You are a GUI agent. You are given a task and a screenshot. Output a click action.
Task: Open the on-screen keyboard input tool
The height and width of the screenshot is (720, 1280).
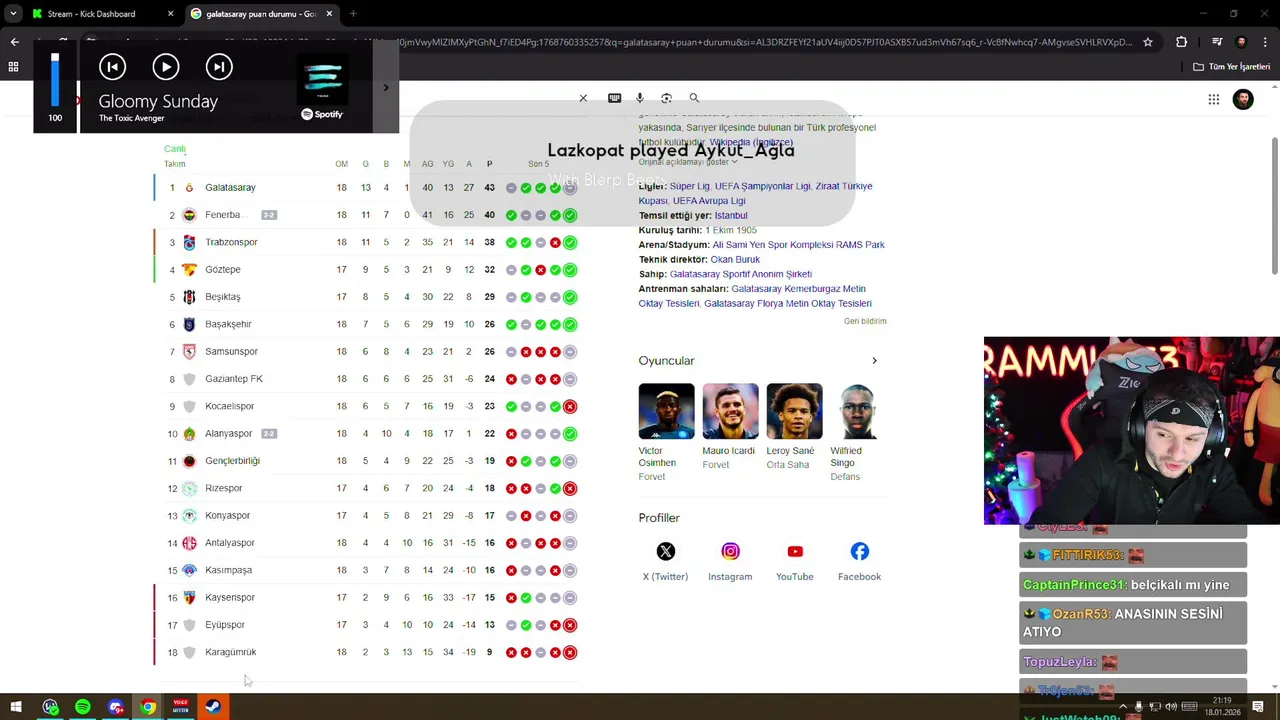614,98
